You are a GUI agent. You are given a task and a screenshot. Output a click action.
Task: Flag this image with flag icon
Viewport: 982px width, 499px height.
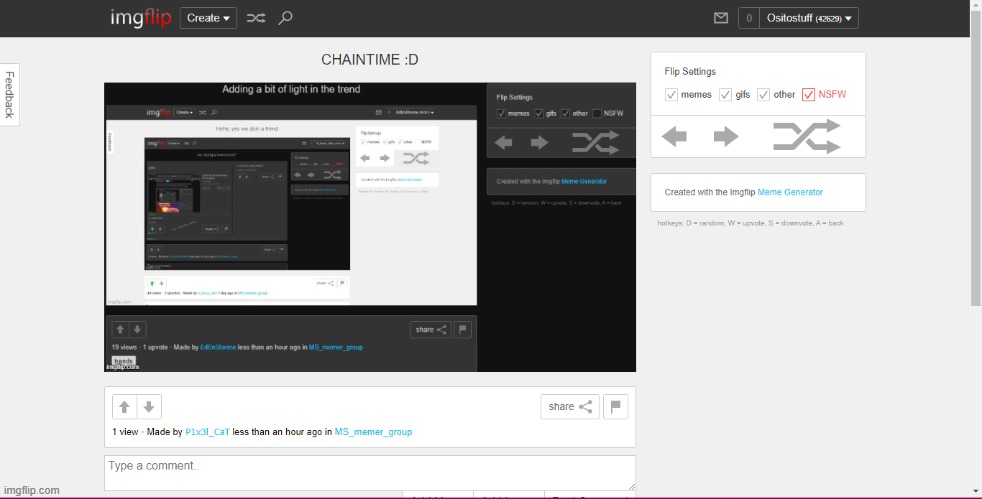[616, 407]
